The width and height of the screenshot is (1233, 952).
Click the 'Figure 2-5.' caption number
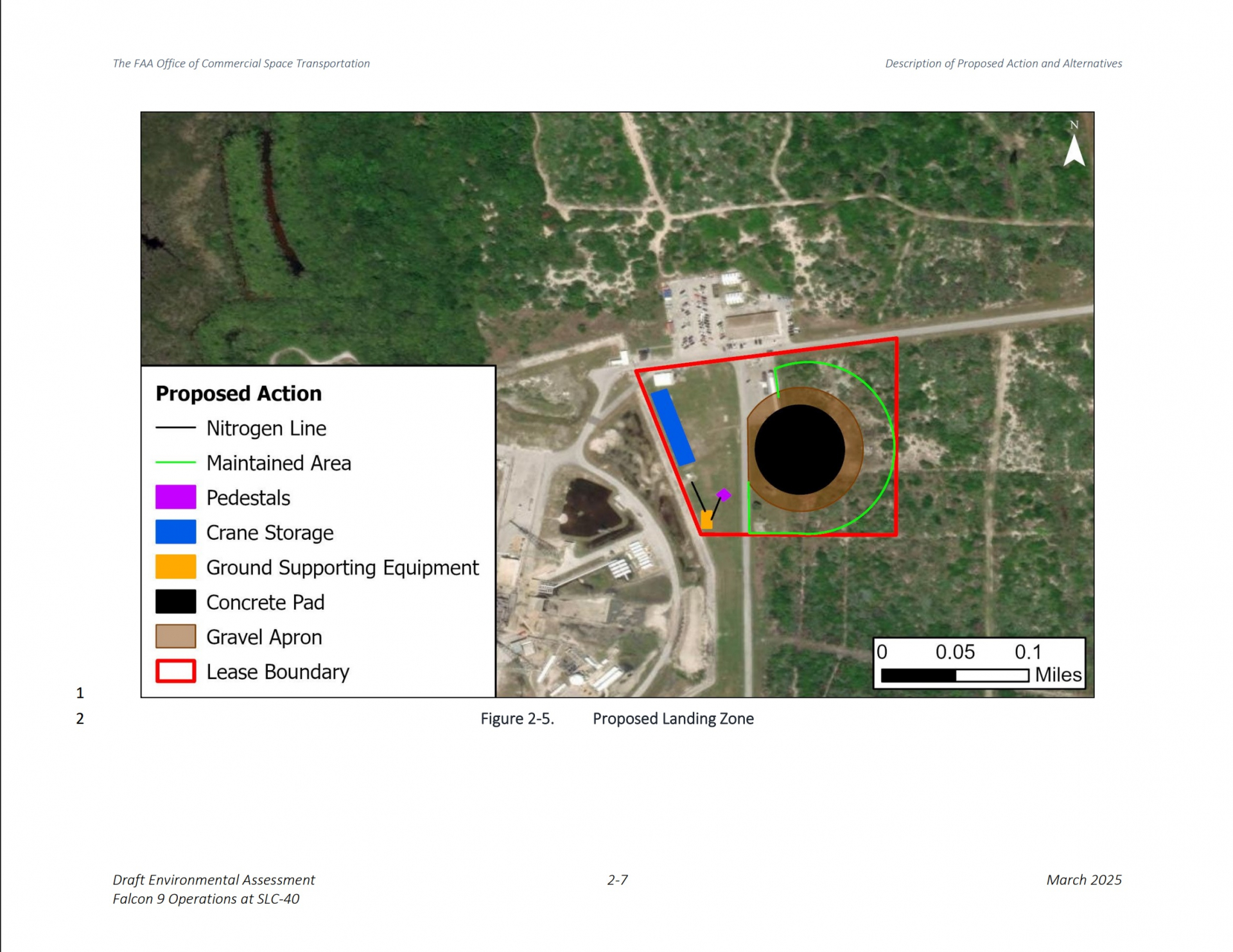(x=517, y=718)
